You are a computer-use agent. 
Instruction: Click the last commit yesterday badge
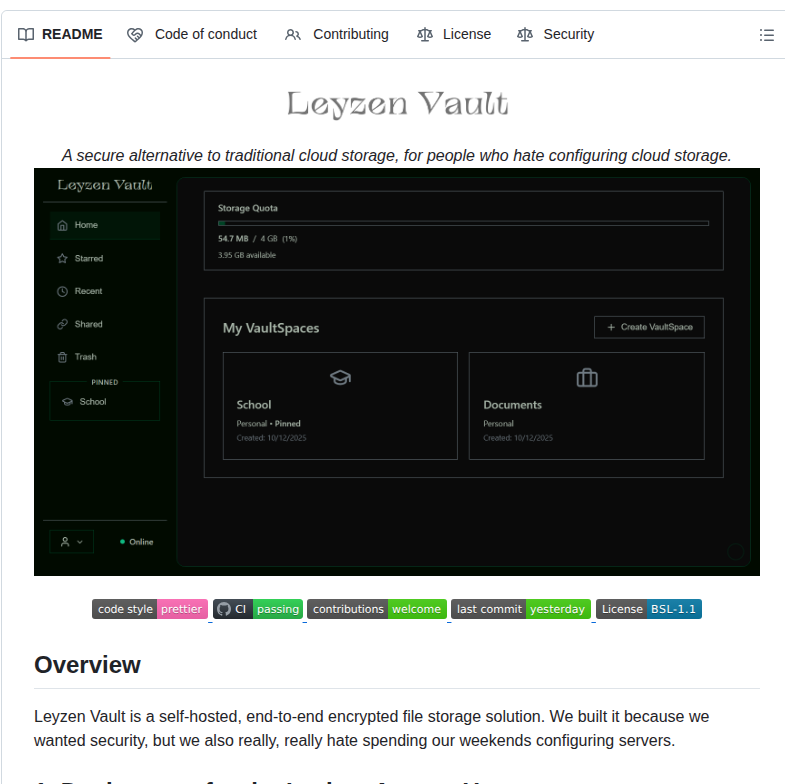pyautogui.click(x=521, y=609)
